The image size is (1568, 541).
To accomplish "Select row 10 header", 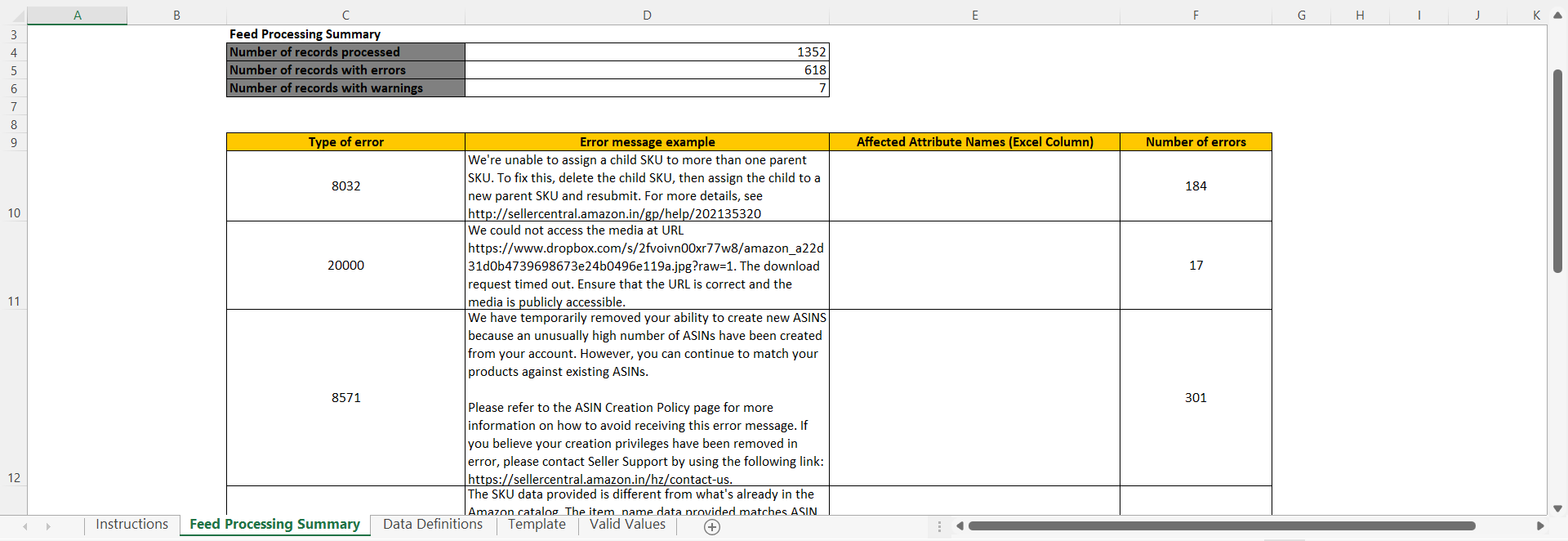I will point(14,186).
